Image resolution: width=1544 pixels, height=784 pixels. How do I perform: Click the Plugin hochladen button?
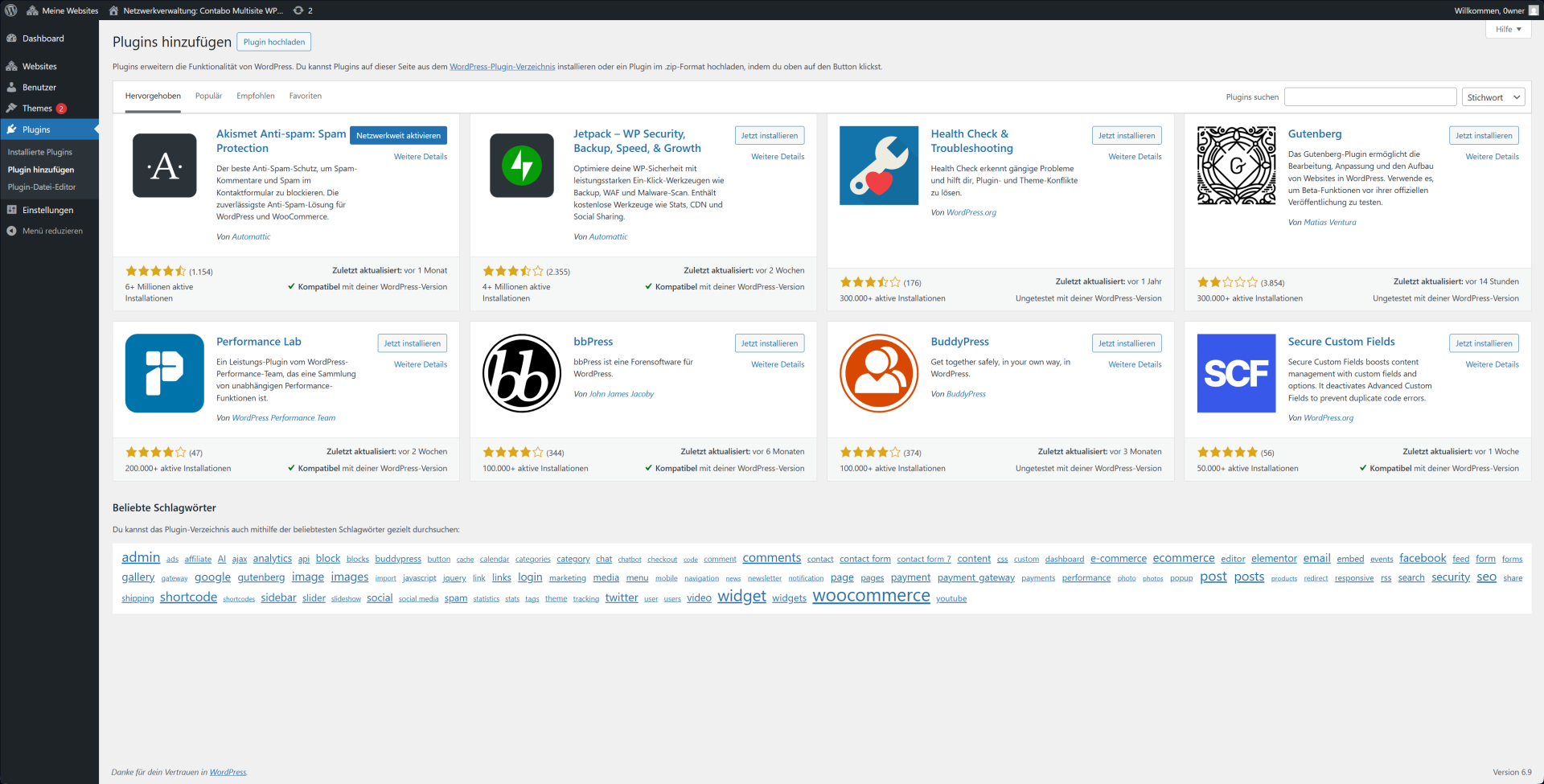pyautogui.click(x=273, y=41)
